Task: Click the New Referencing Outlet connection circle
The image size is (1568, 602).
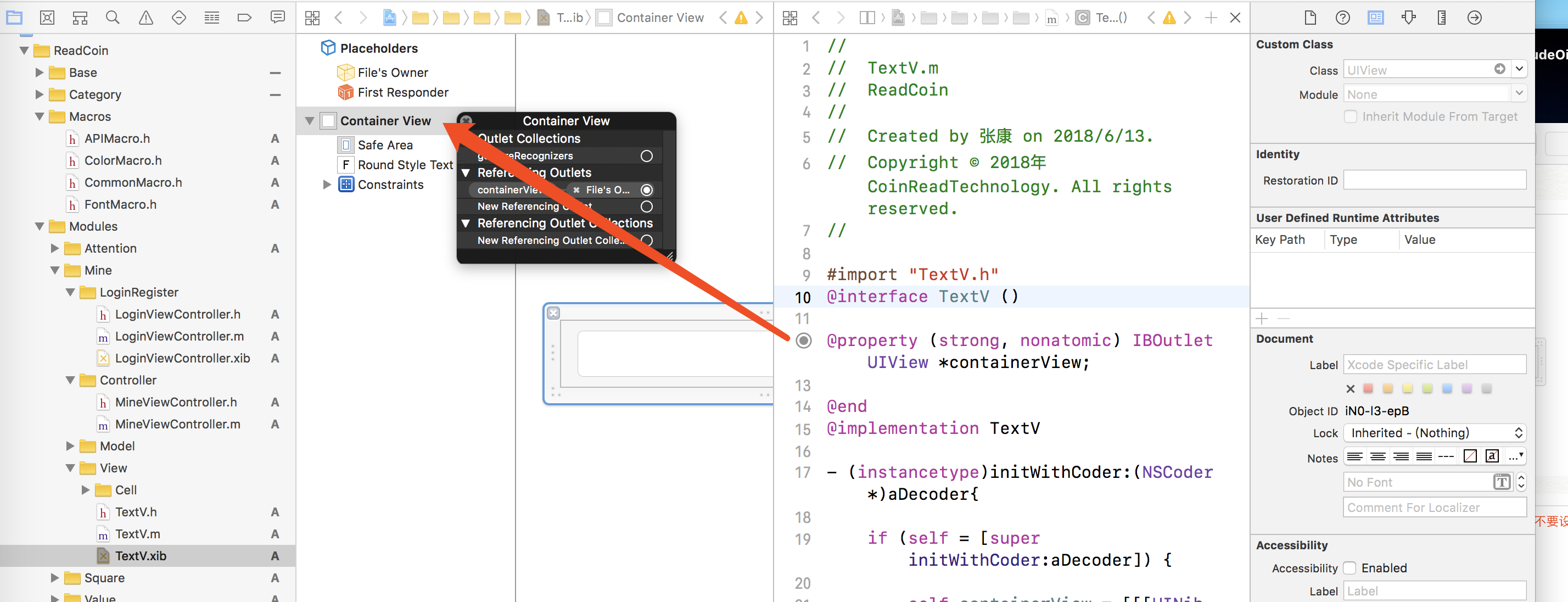Action: pos(646,207)
